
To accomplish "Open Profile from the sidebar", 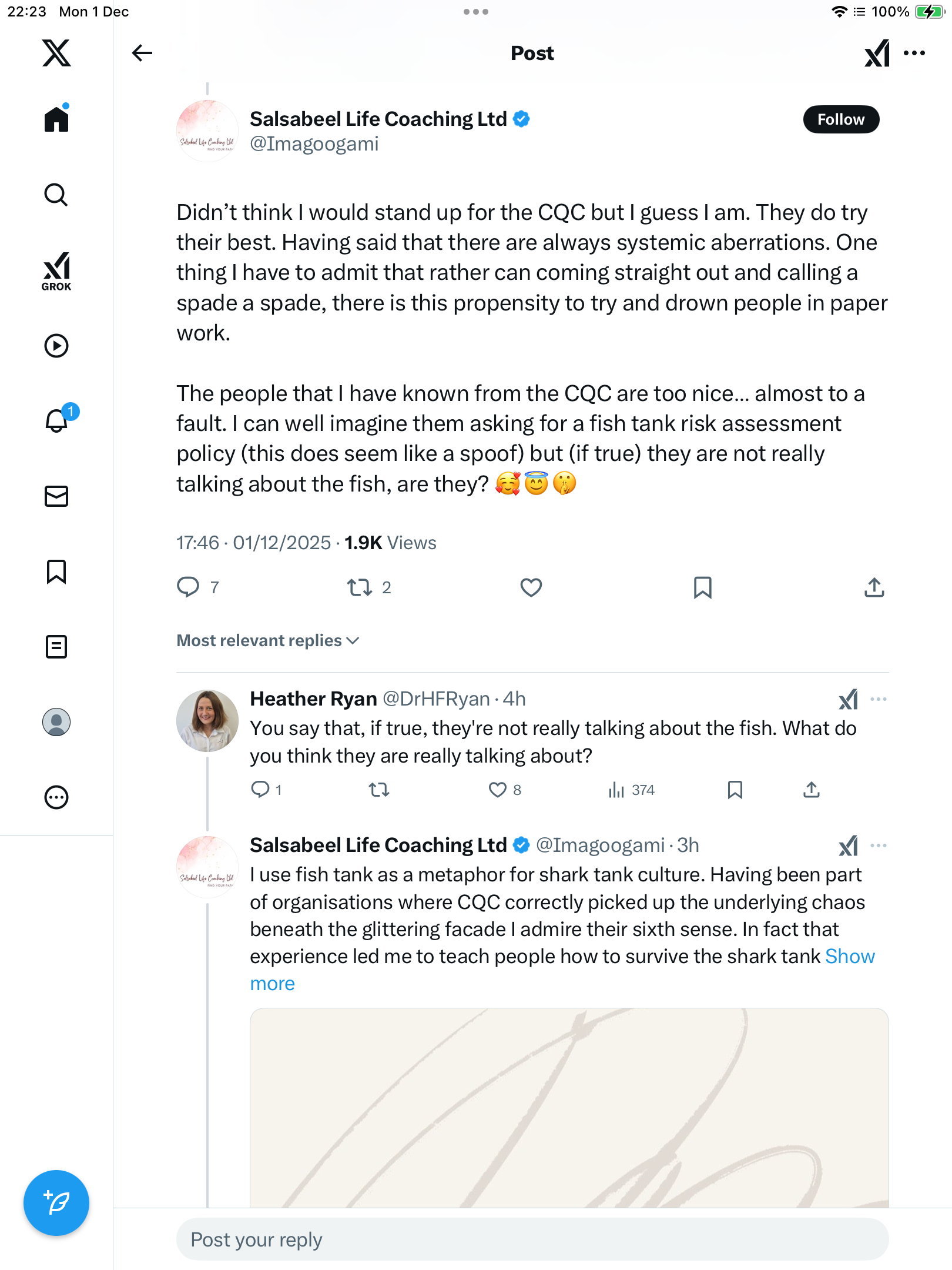I will pos(56,722).
